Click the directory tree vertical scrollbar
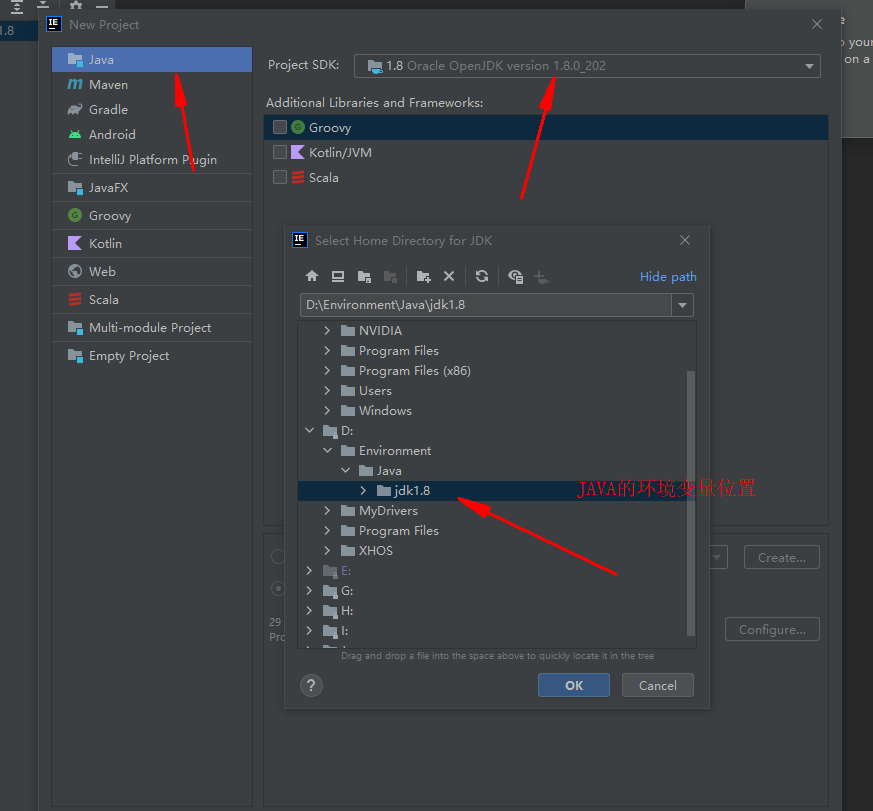Screen dimensions: 873x811 click(x=691, y=503)
